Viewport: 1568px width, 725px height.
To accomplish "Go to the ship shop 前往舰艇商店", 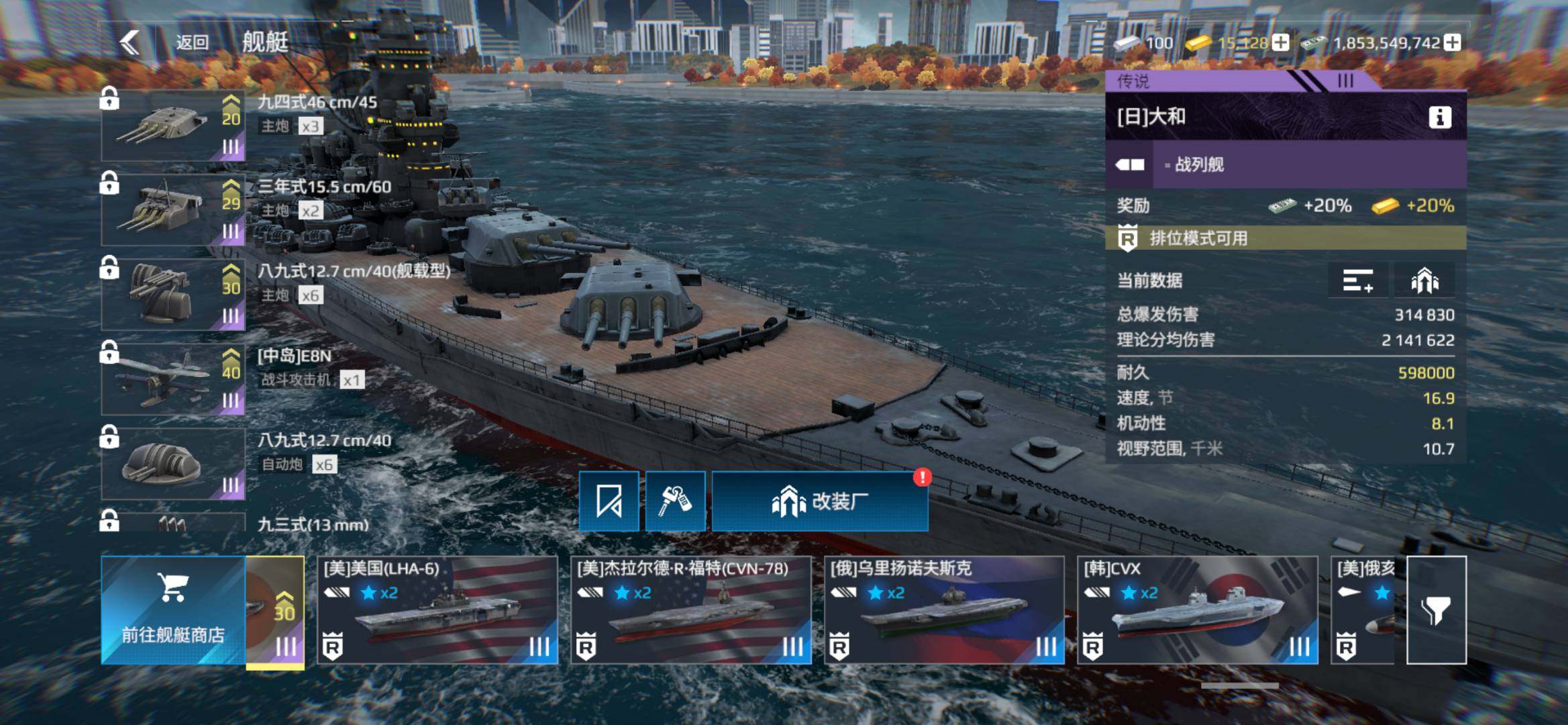I will click(x=173, y=610).
